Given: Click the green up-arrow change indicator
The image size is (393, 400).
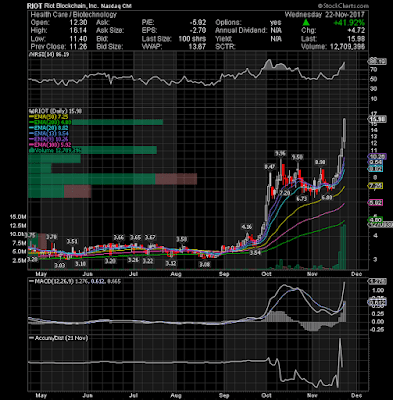Looking at the screenshot, I should (x=306, y=23).
